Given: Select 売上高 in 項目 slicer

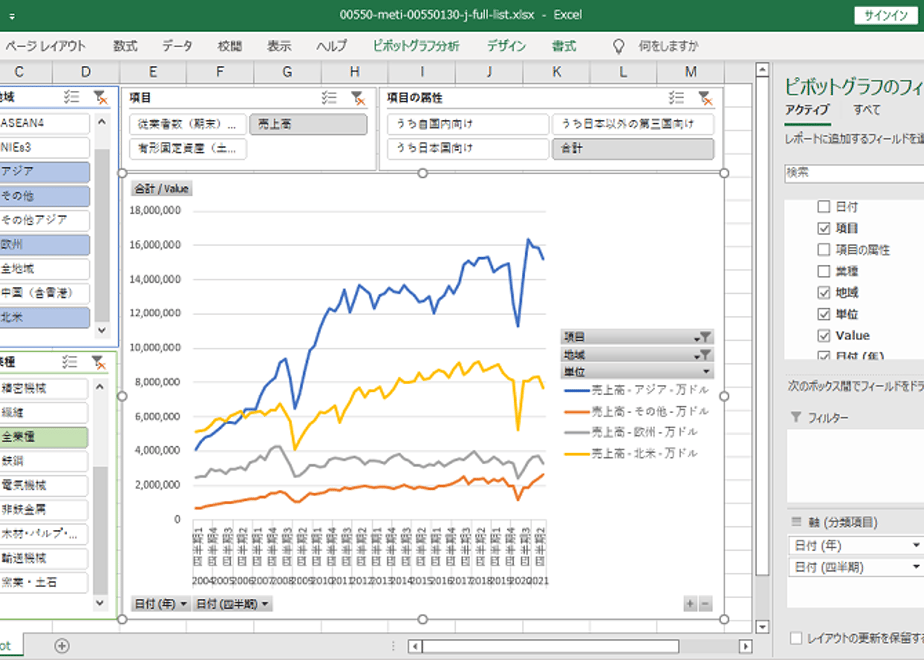Looking at the screenshot, I should [x=308, y=124].
